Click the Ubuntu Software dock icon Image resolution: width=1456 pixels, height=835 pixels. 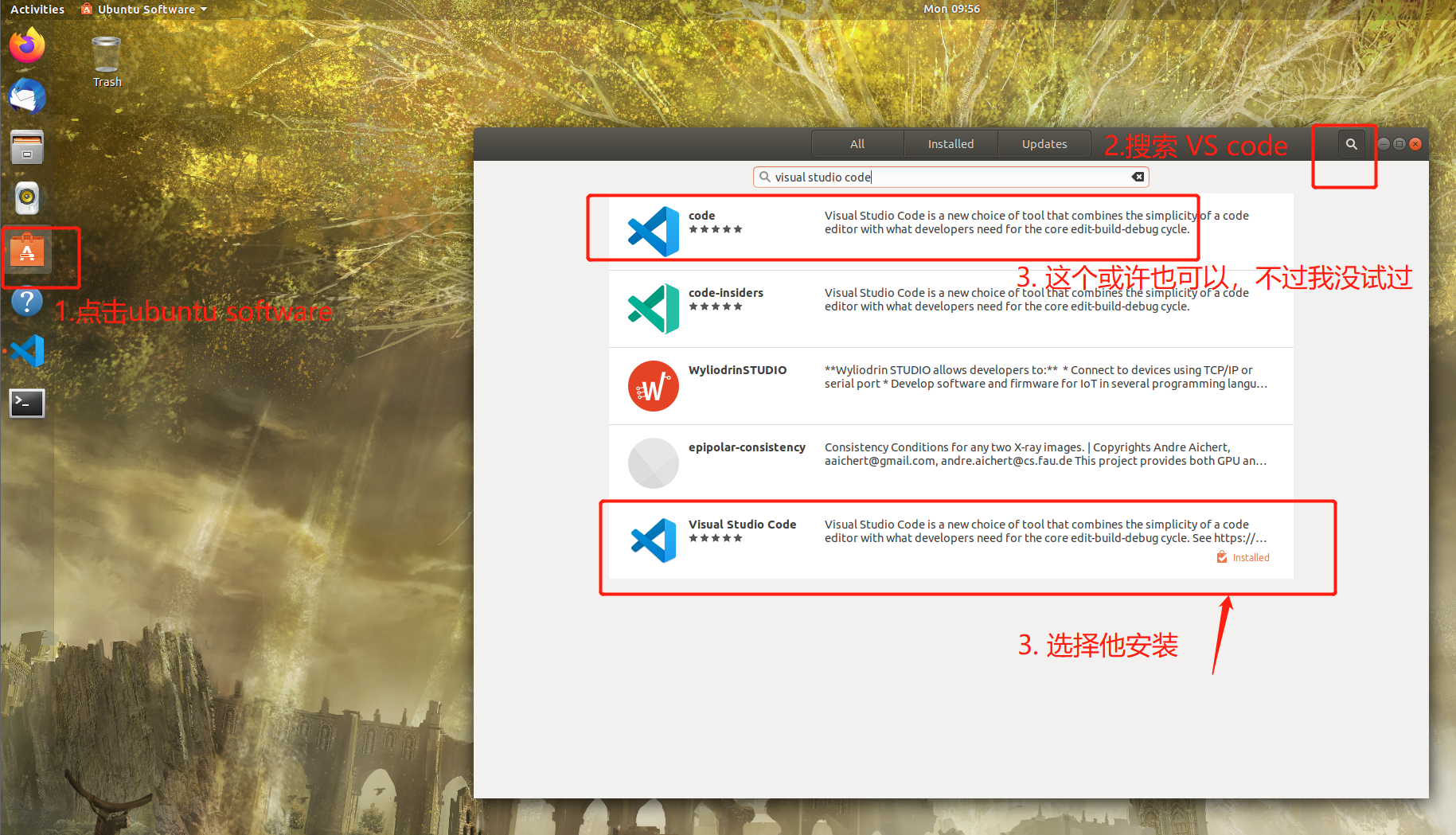click(x=27, y=252)
